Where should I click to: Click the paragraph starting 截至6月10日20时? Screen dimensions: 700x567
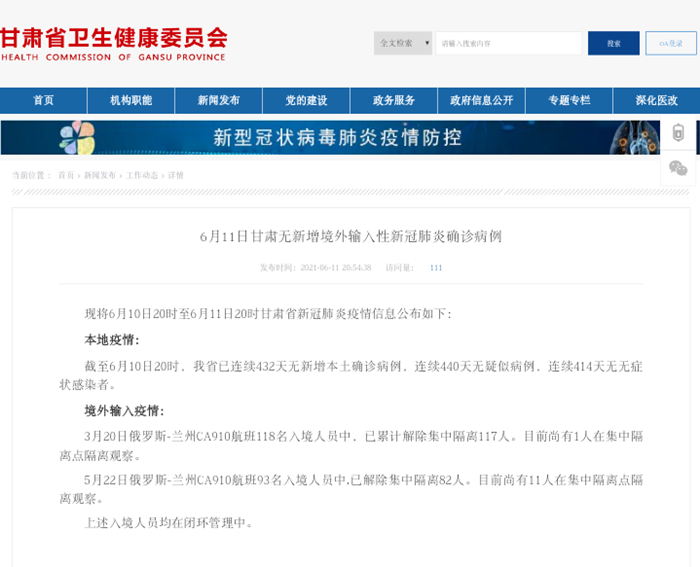pyautogui.click(x=351, y=375)
